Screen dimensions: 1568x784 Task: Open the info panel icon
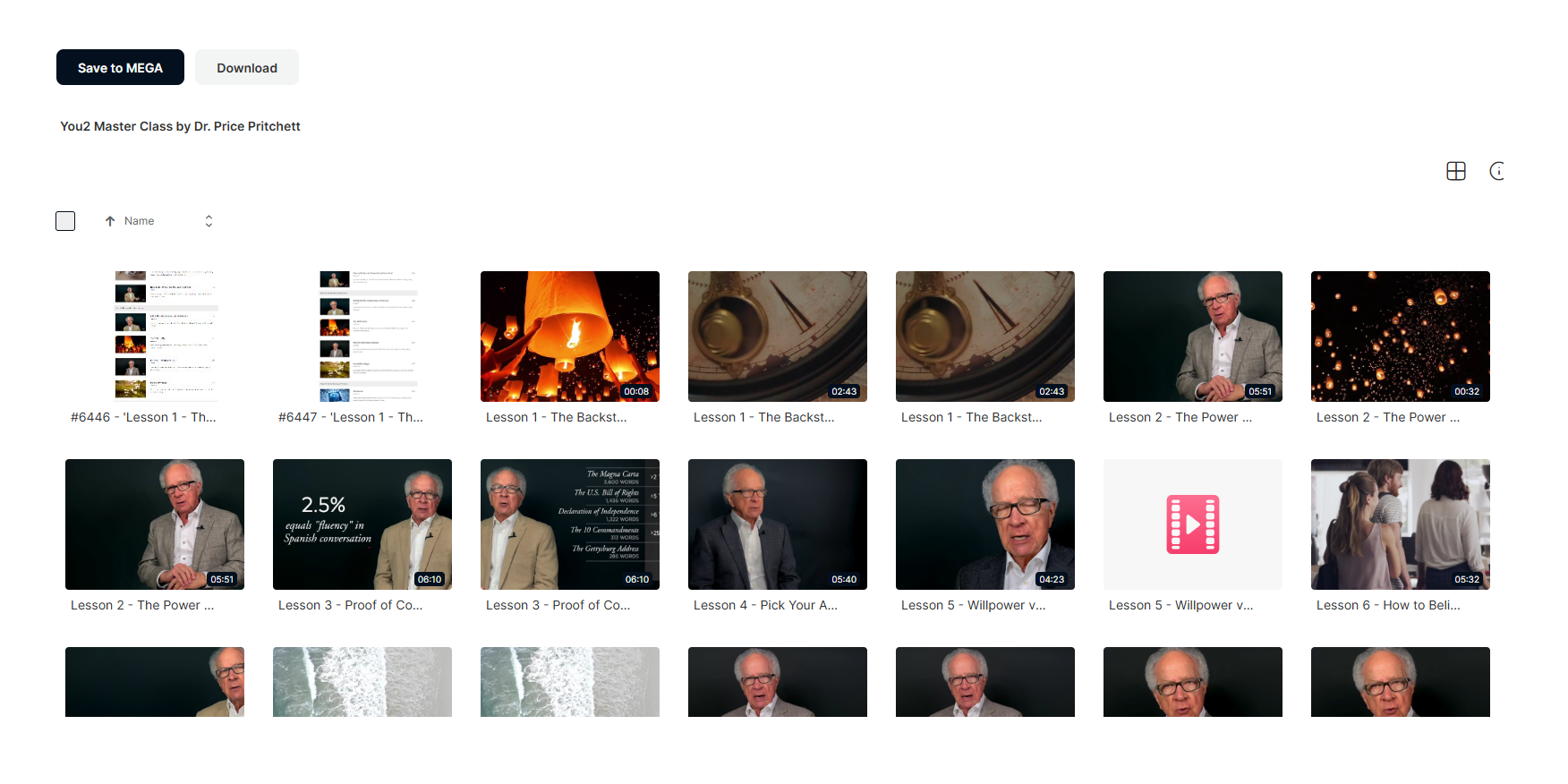click(x=1497, y=171)
